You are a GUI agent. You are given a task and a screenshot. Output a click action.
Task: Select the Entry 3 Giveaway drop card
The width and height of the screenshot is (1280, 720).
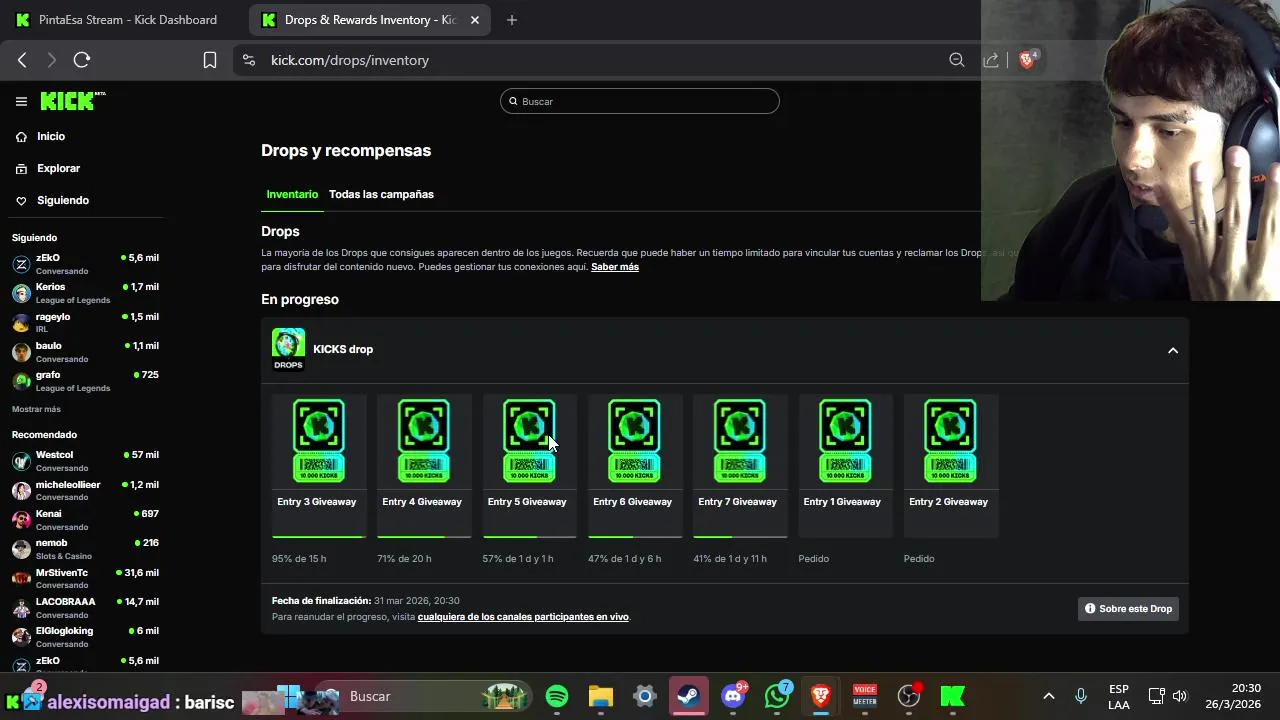319,466
